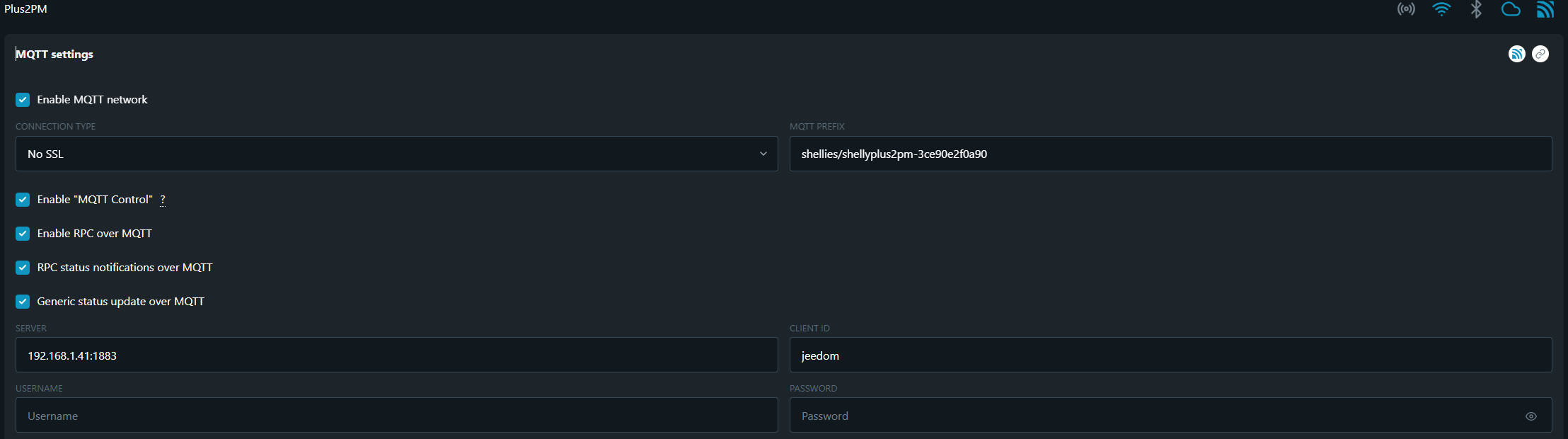
Task: Click into the MQTT Prefix field
Action: tap(1170, 154)
